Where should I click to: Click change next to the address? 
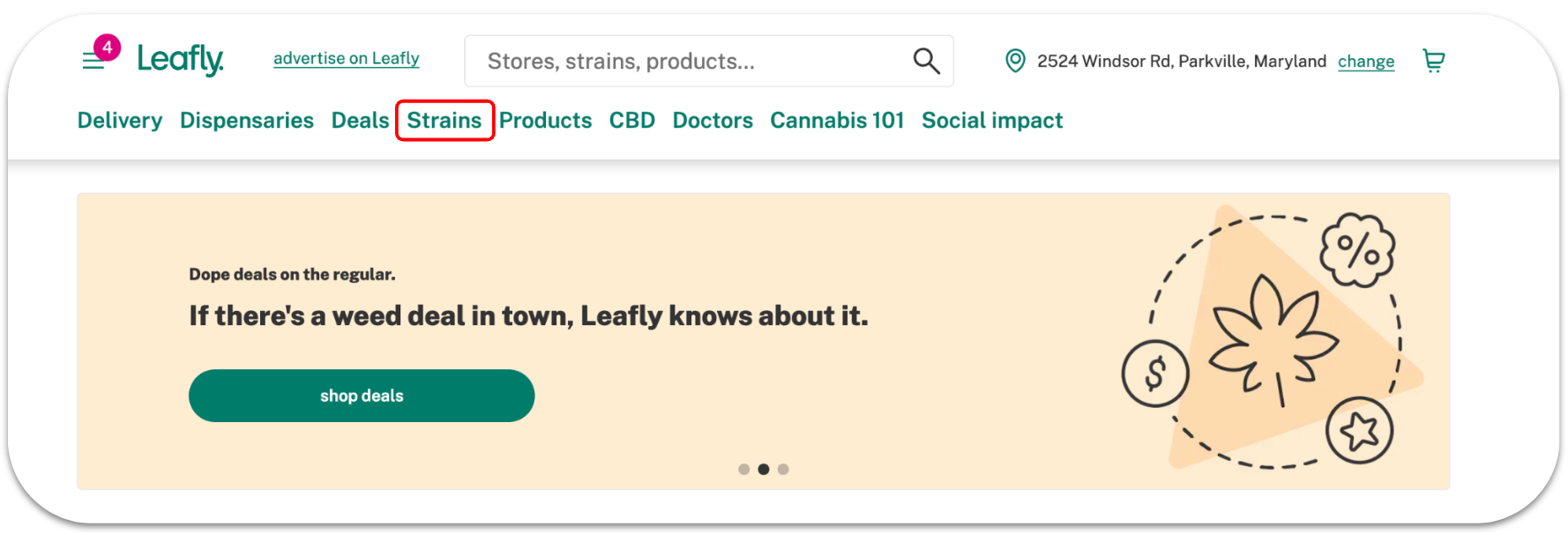pos(1366,62)
